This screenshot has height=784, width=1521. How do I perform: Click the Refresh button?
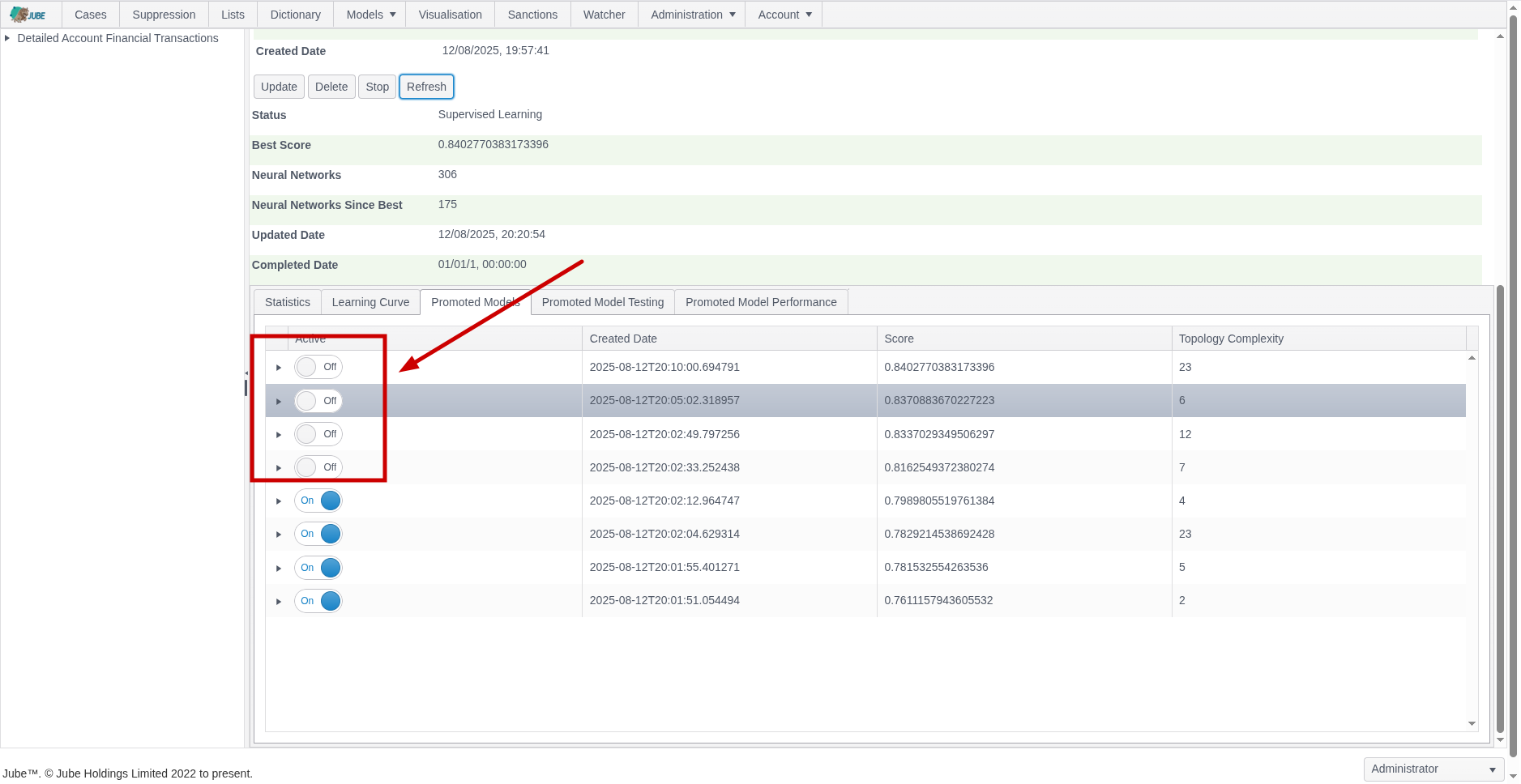(426, 87)
